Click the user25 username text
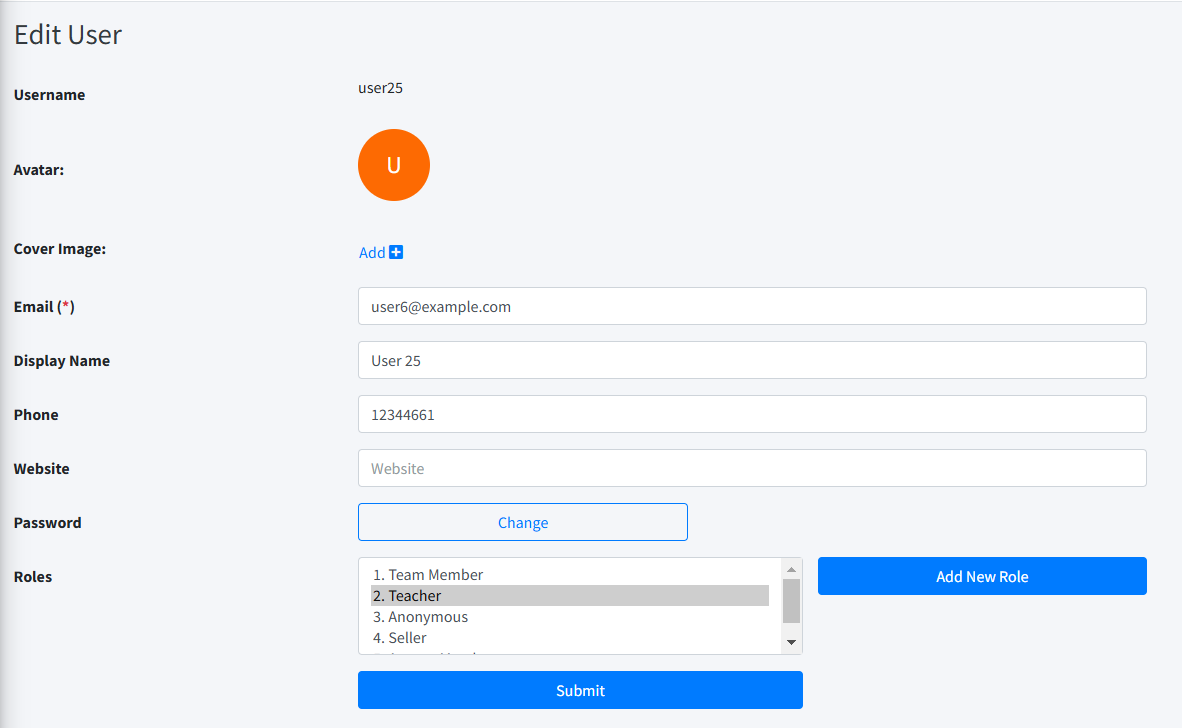1182x728 pixels. tap(380, 88)
